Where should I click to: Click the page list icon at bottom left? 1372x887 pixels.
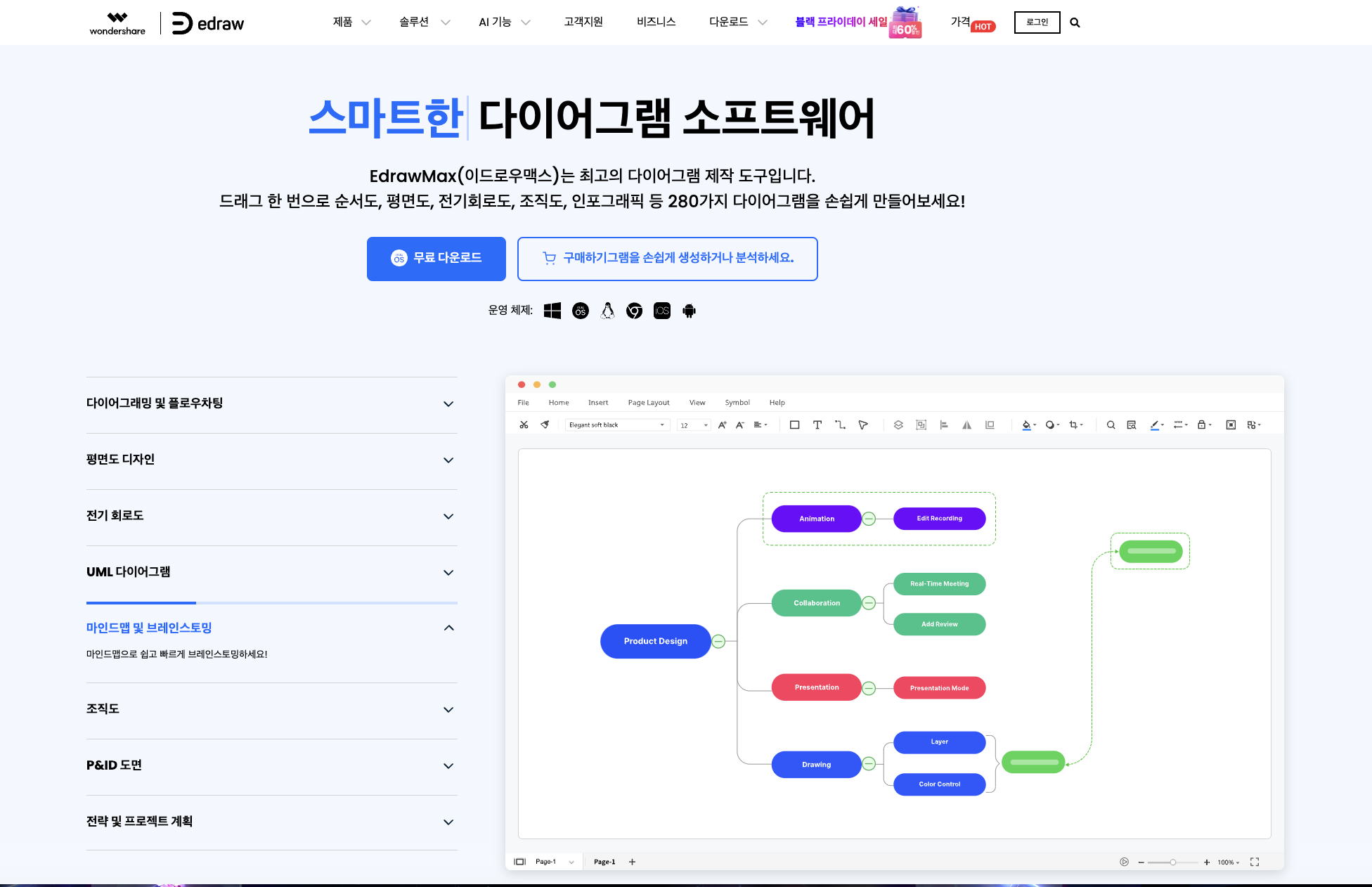pos(519,862)
